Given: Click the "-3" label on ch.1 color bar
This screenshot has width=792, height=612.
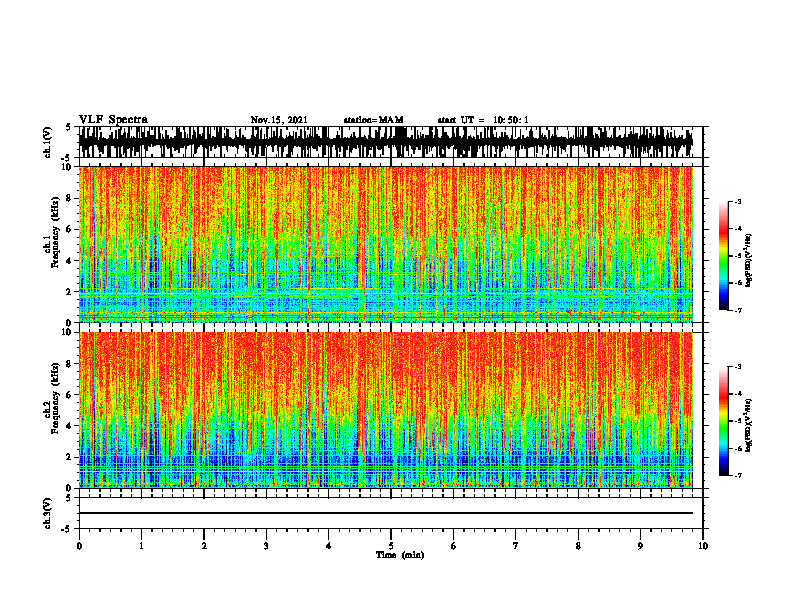Looking at the screenshot, I should coord(738,201).
